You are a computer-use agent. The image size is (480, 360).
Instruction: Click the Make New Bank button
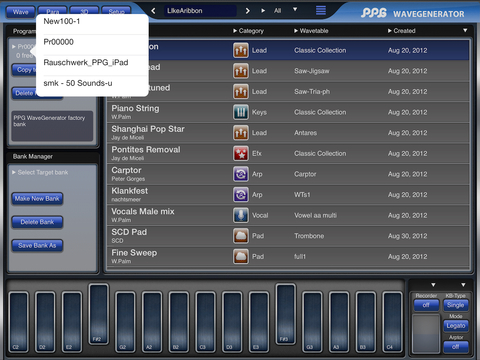[x=37, y=199]
